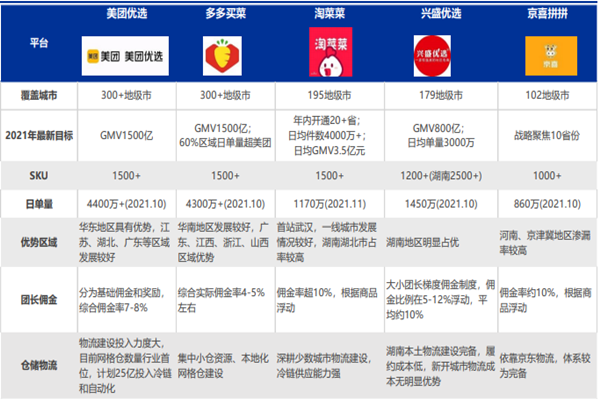Click the 优势区域 row label
600x400 pixels.
(39, 242)
